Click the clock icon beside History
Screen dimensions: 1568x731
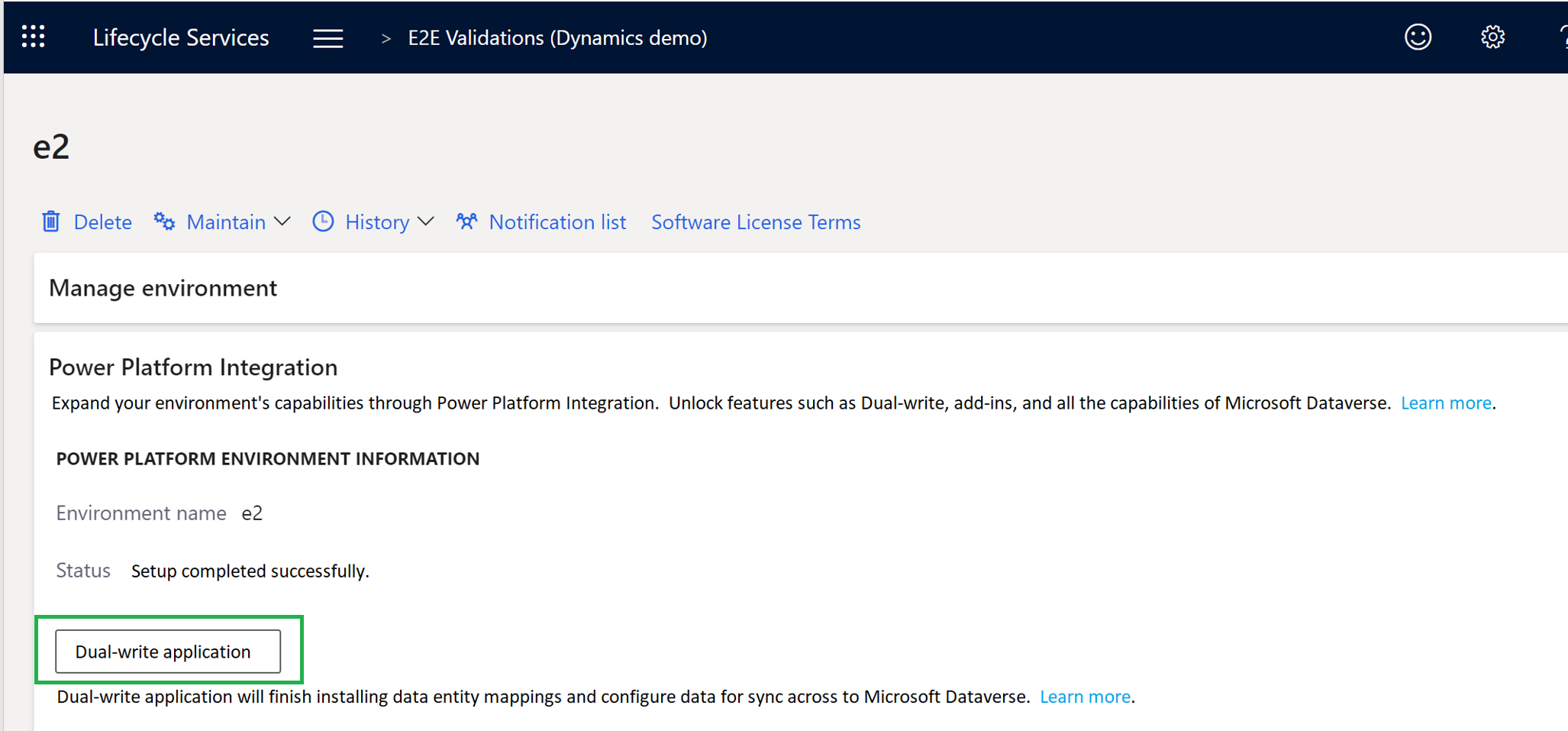coord(323,221)
